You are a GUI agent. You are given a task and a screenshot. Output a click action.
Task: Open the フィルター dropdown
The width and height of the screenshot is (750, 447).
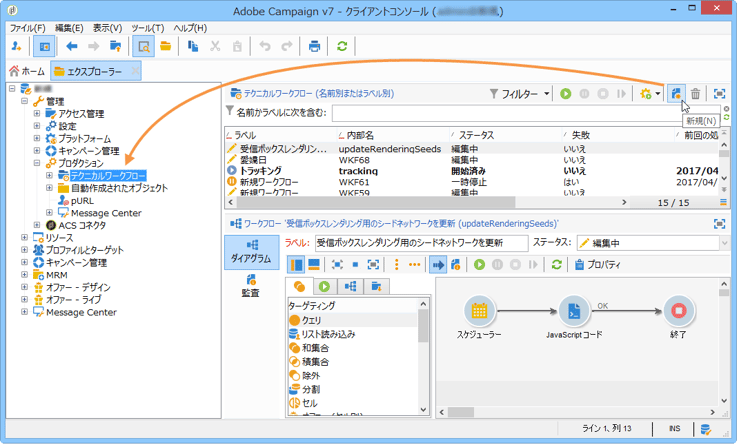tap(519, 94)
